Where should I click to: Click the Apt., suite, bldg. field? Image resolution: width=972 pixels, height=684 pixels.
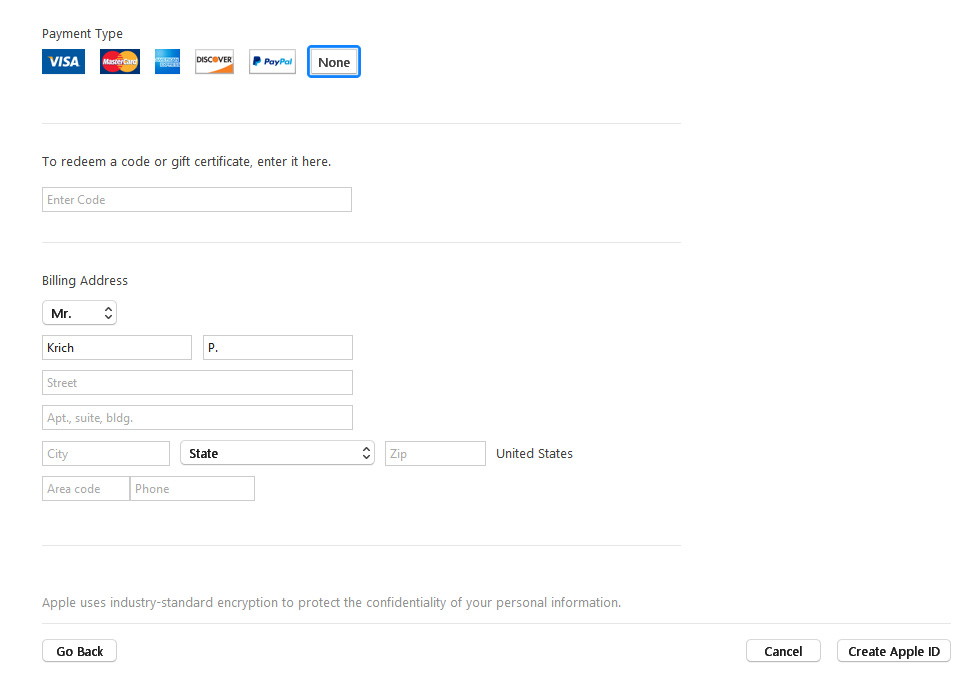[197, 418]
